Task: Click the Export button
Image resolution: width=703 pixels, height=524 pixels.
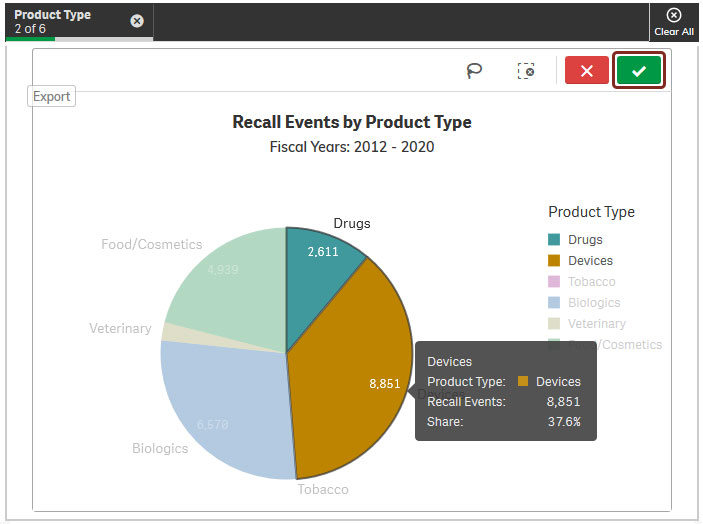Action: tap(52, 96)
